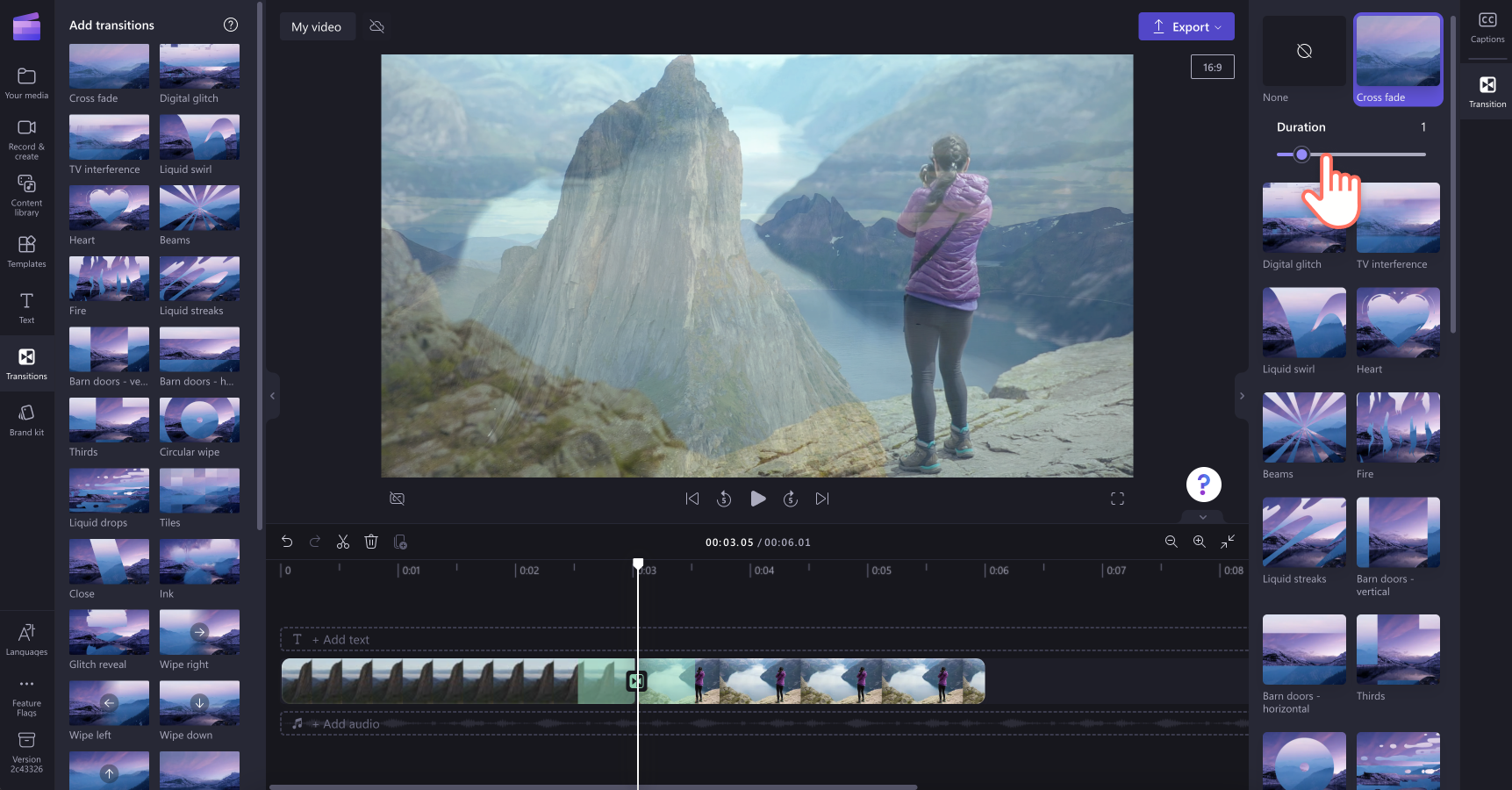Click the Clipchamp logo icon
This screenshot has height=790, width=1512.
click(x=26, y=26)
